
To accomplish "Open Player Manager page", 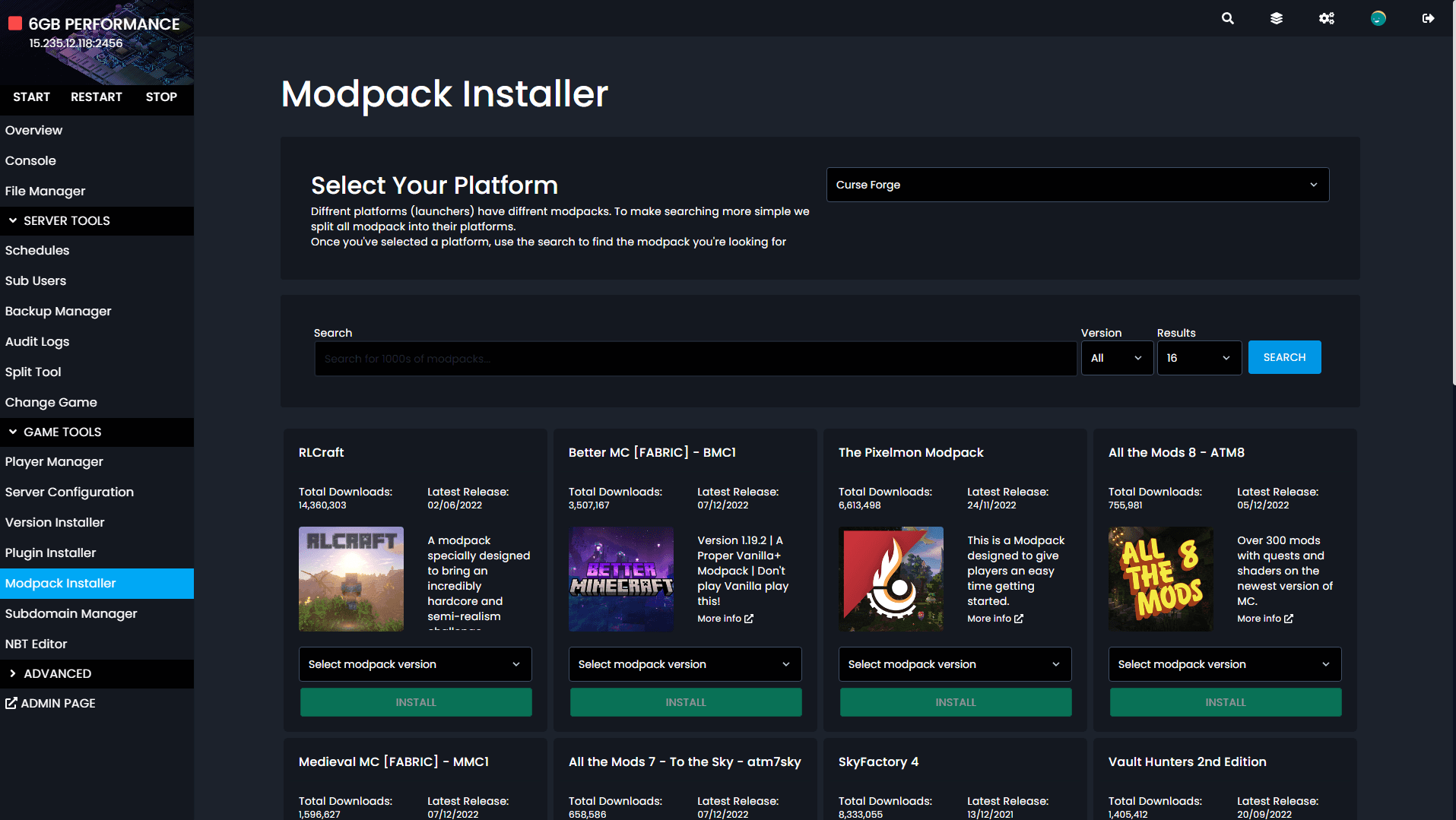I will coord(97,461).
